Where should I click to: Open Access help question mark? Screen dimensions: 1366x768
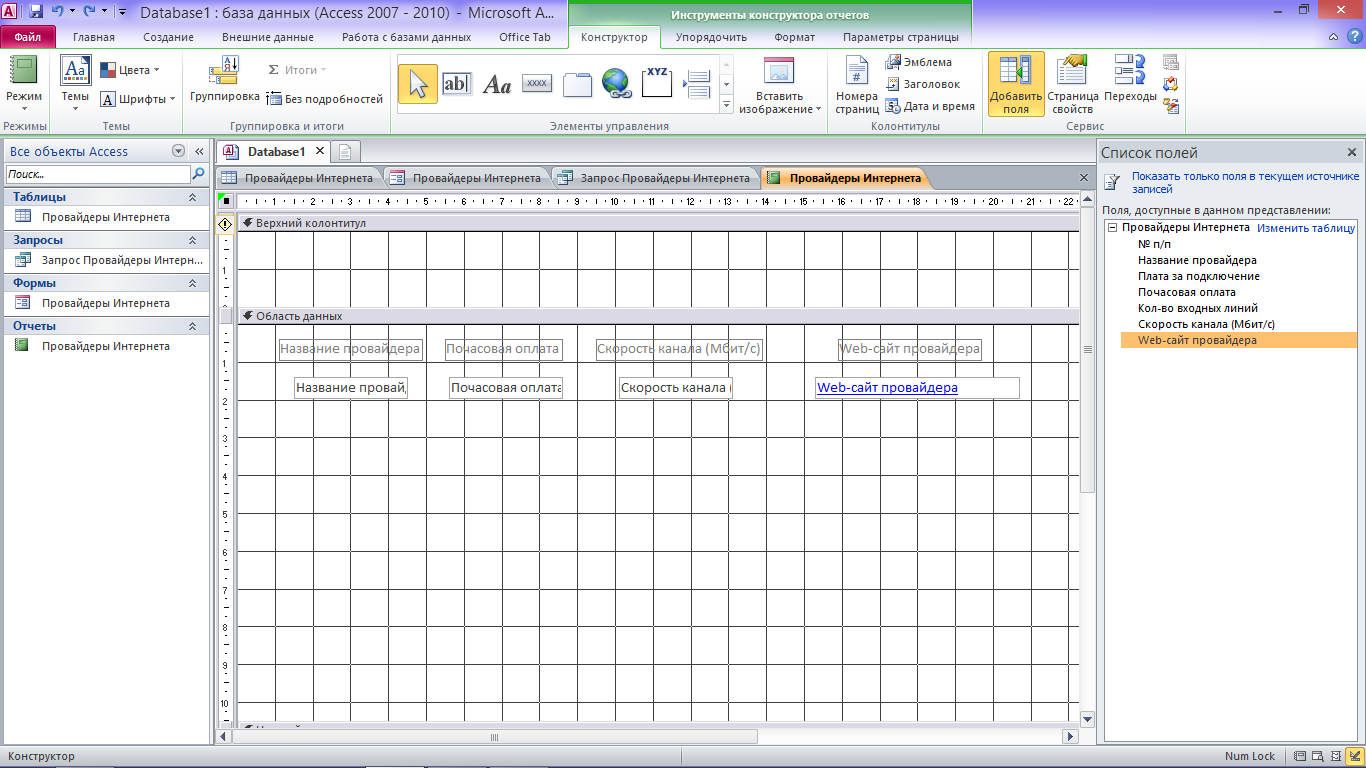(x=1353, y=37)
